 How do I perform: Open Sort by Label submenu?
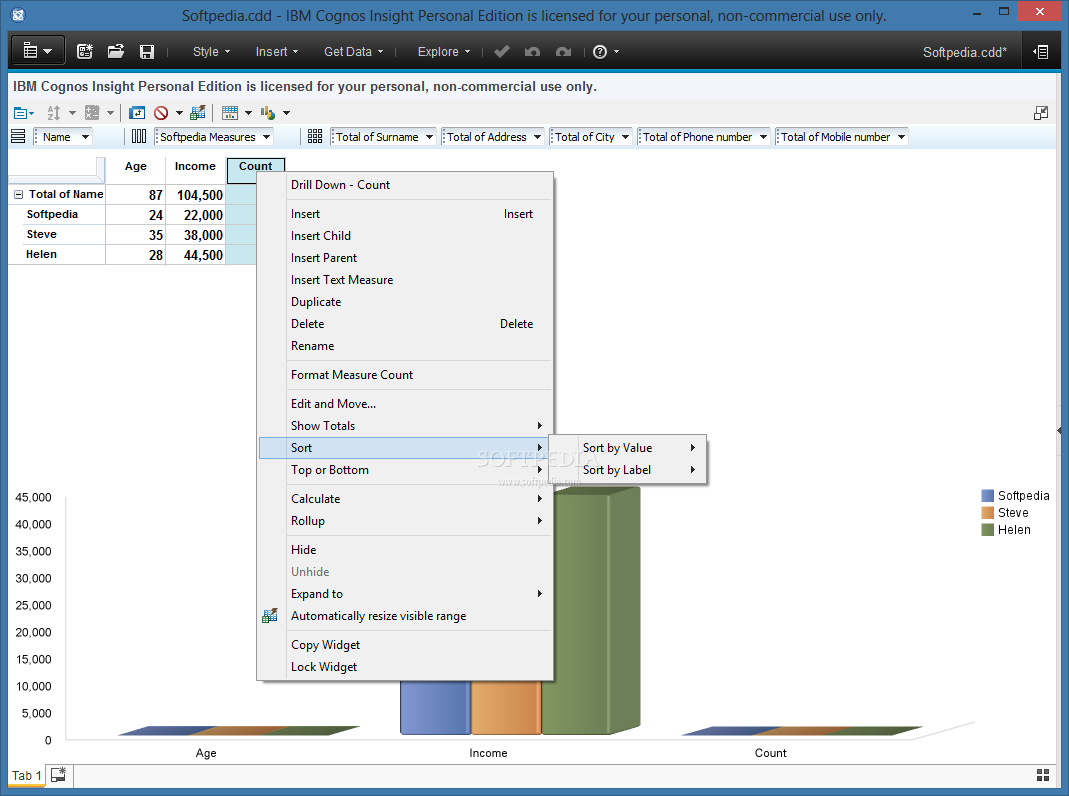tap(628, 470)
